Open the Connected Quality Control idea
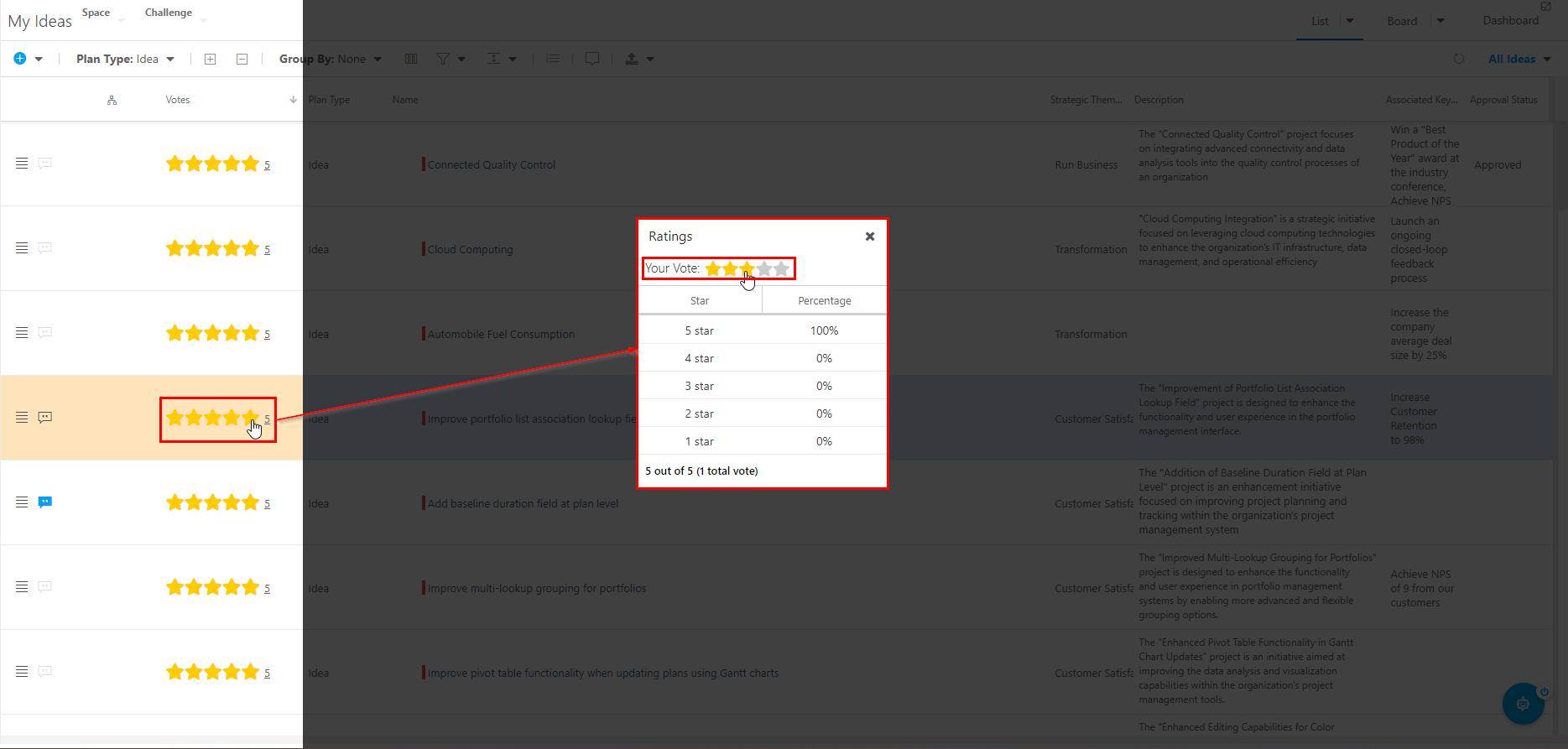This screenshot has height=749, width=1568. click(492, 165)
